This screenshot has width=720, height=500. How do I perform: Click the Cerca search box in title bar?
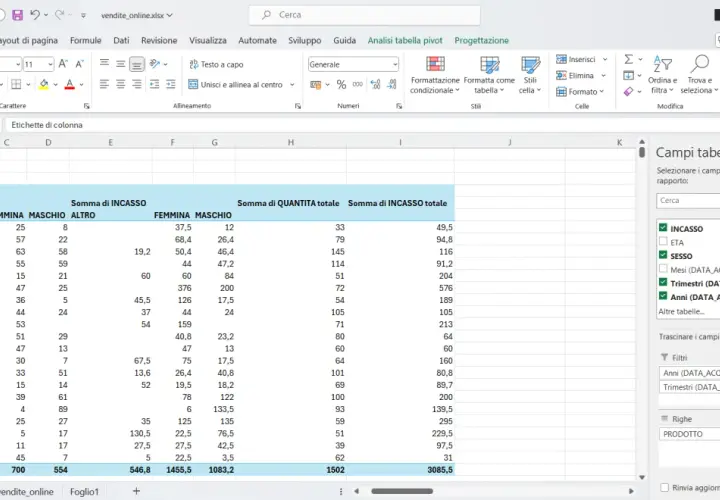click(365, 15)
